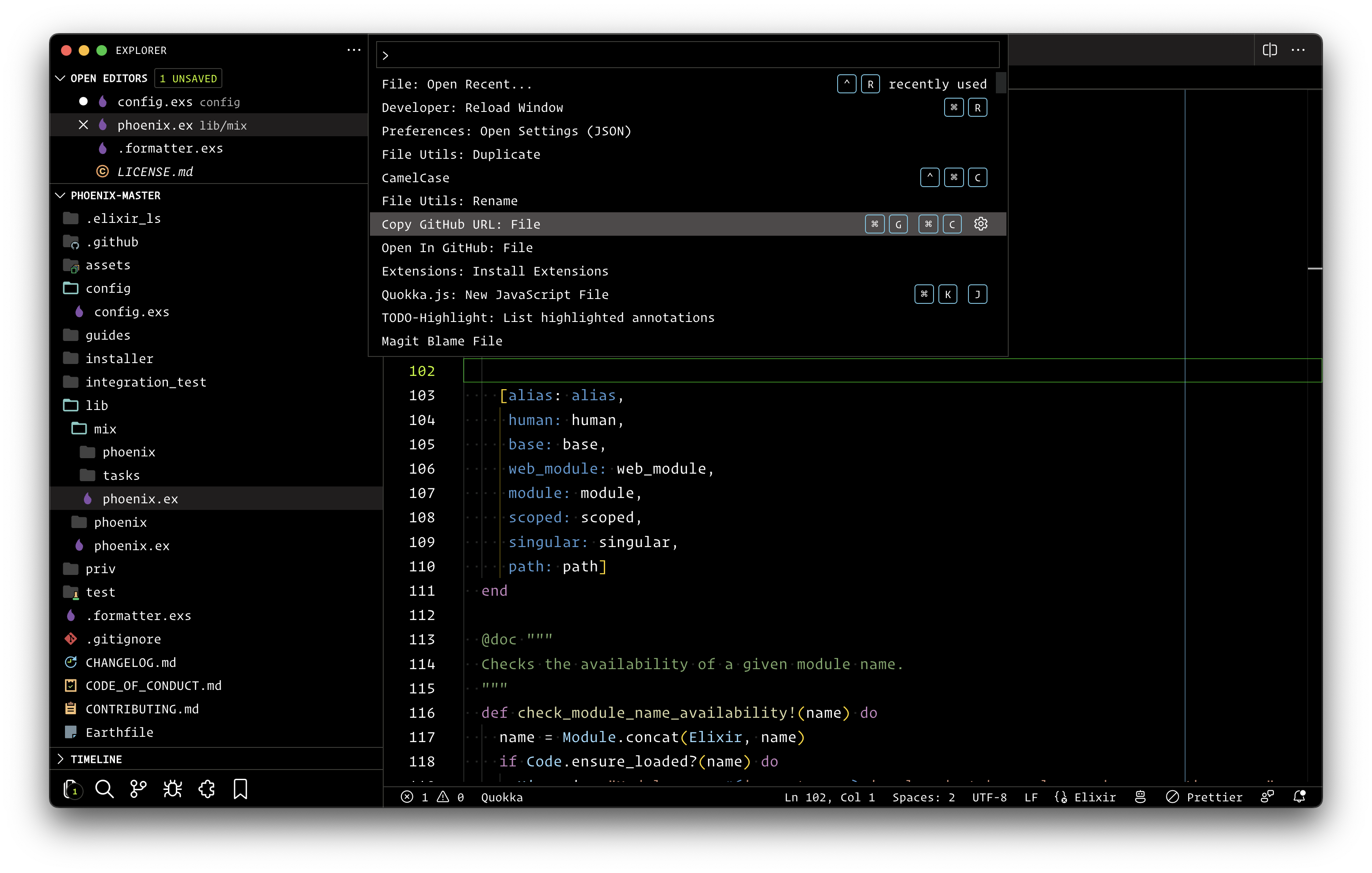Click UTF-8 encoding in status bar
This screenshot has height=873, width=1372.
[x=989, y=797]
